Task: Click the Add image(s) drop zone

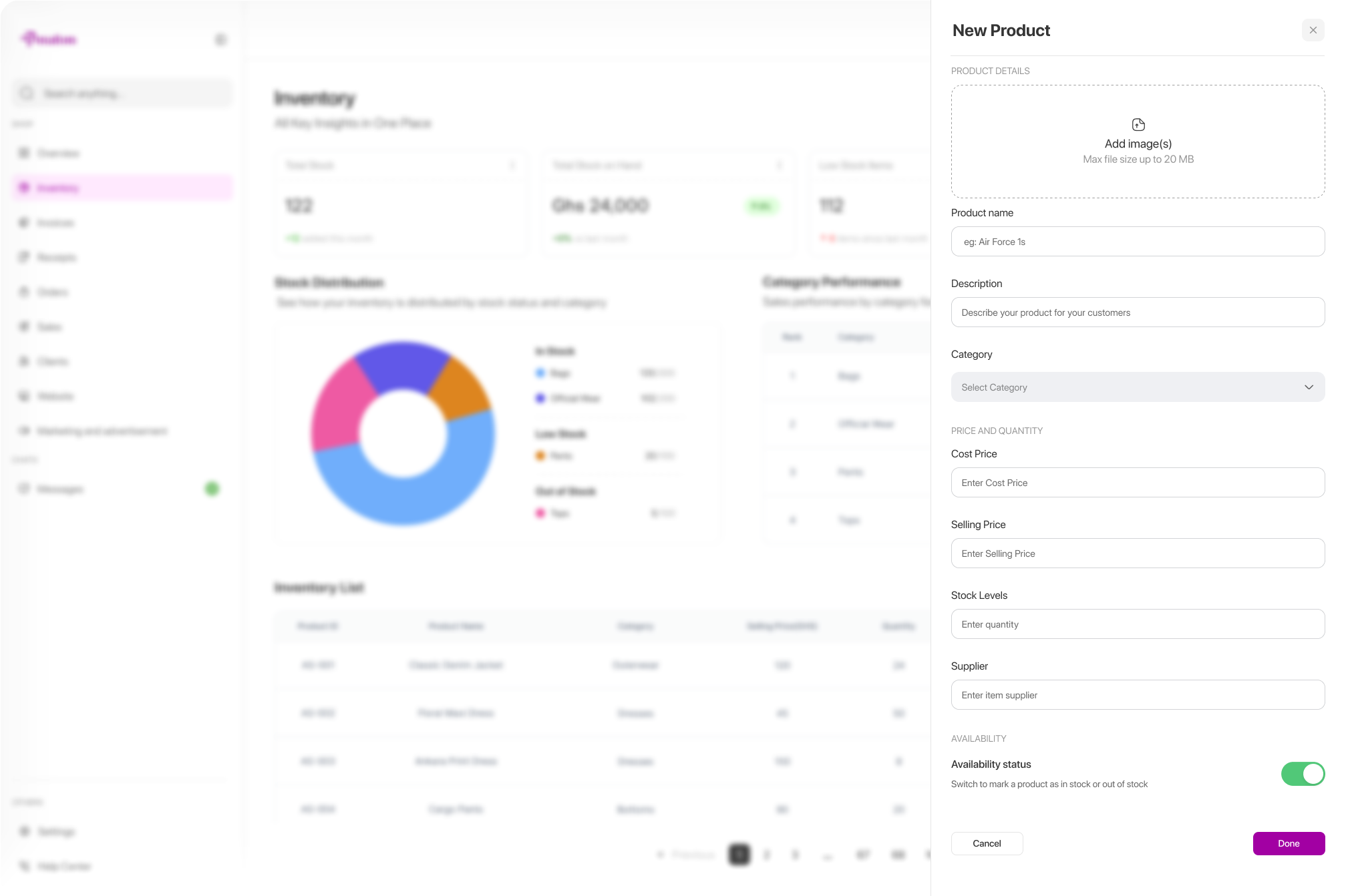Action: tap(1138, 142)
